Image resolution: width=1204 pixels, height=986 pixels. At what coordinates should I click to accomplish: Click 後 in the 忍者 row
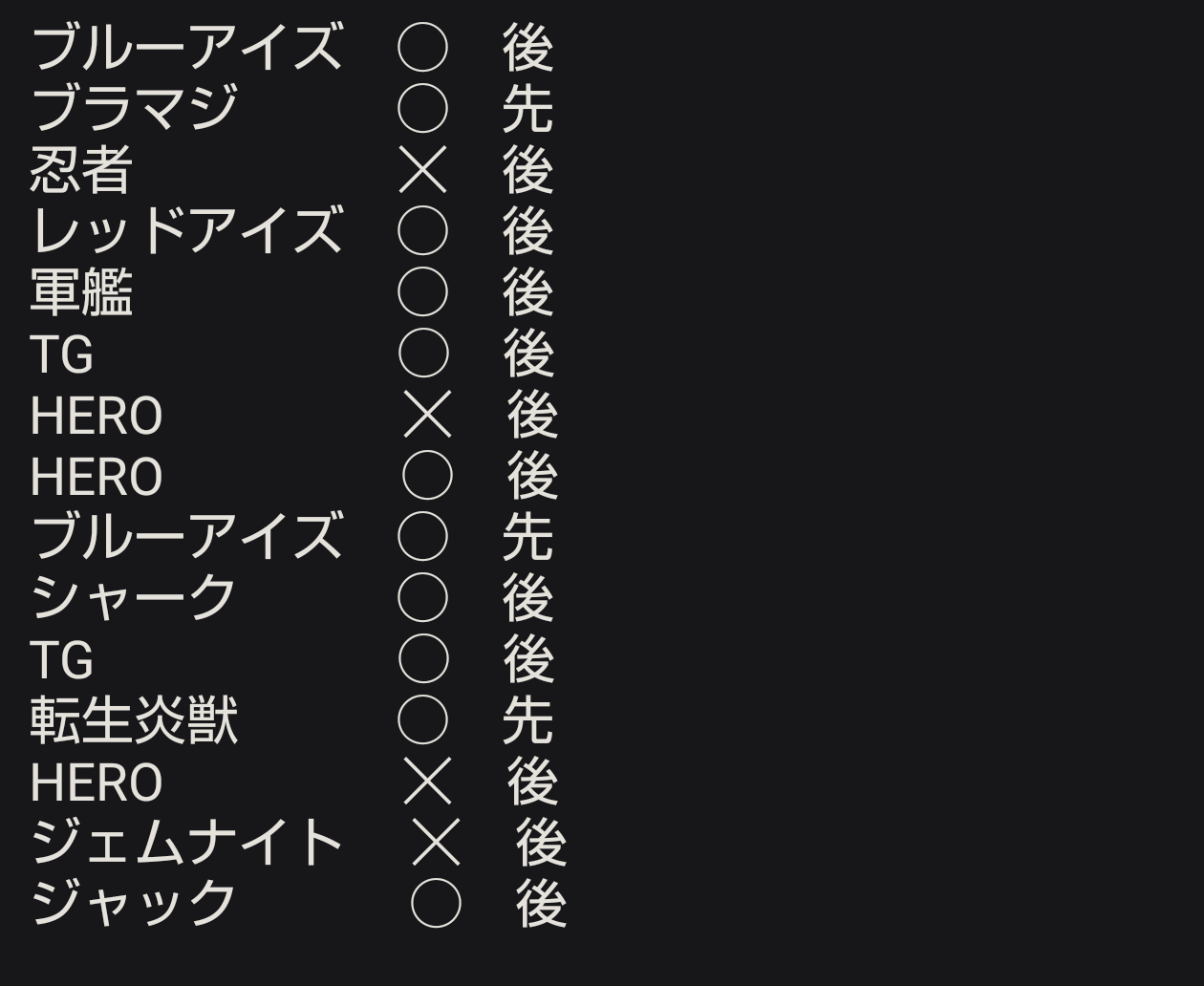[x=527, y=172]
